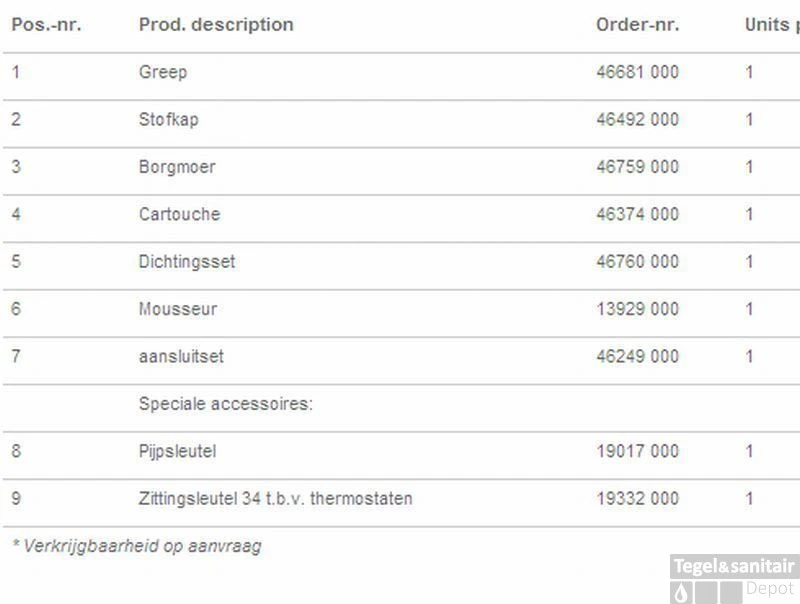Click the Borgmoer product entry

[x=177, y=167]
